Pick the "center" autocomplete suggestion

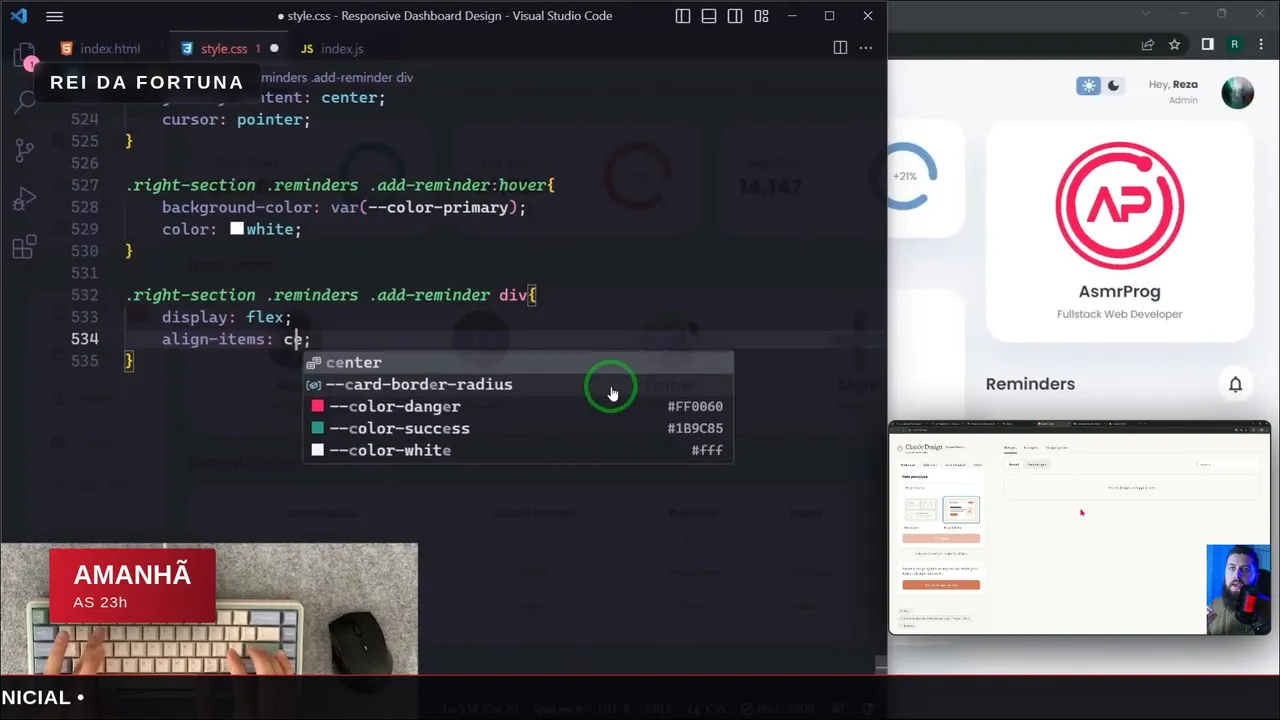point(518,362)
